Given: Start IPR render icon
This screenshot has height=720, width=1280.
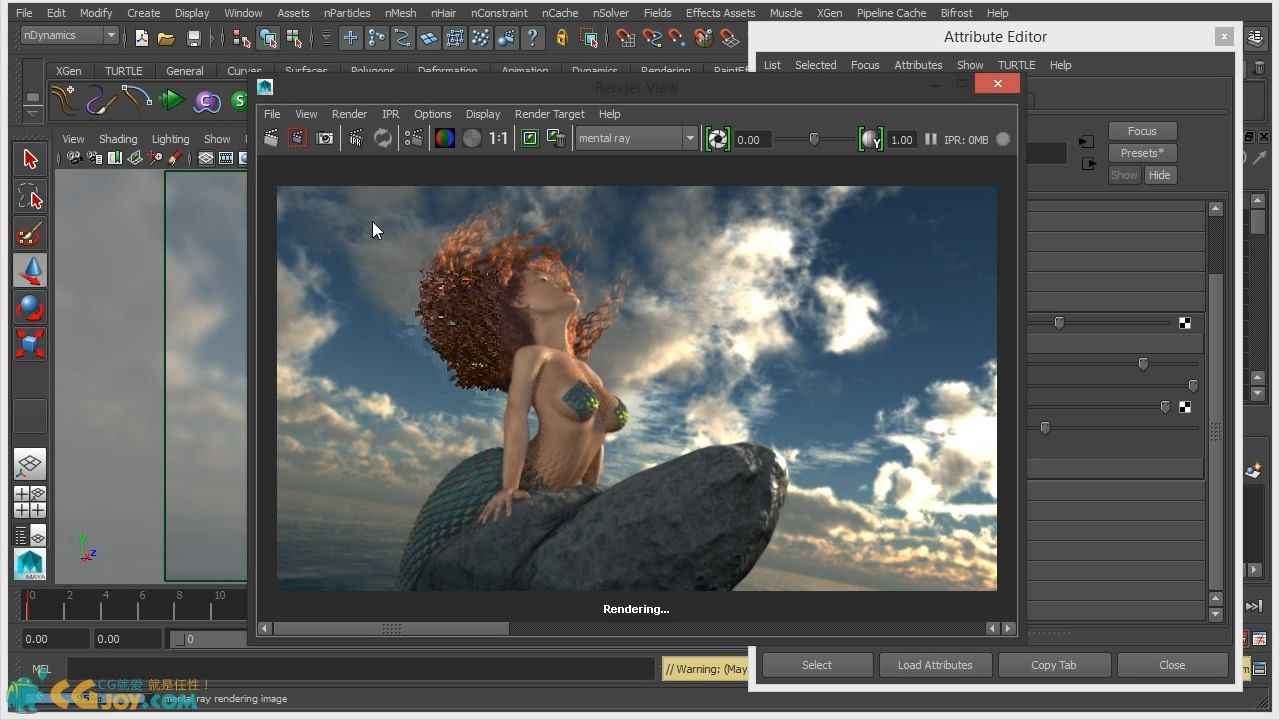Looking at the screenshot, I should 355,139.
